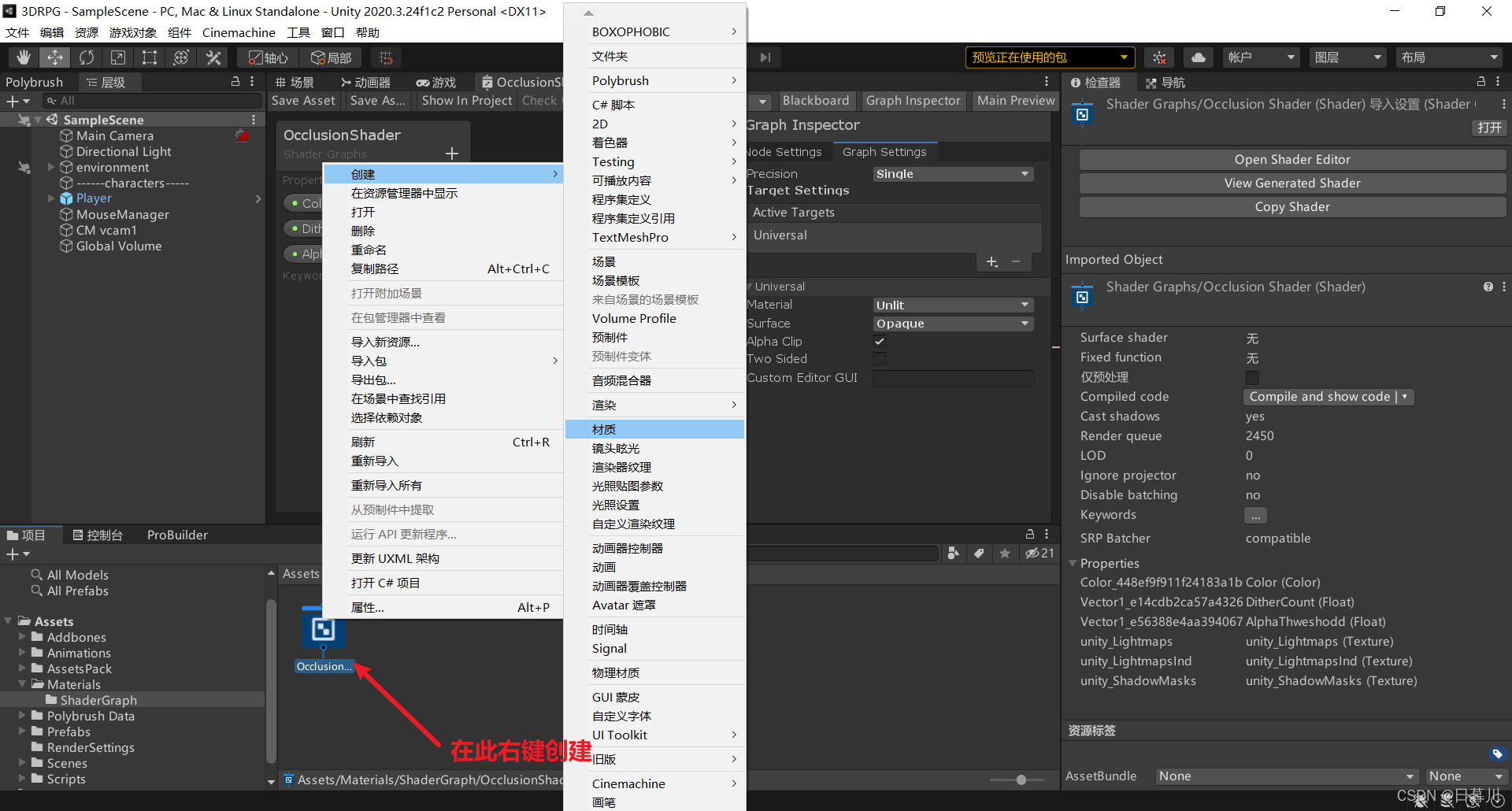Click the Open Shader Editor button
Screen dimensions: 1512x811
(1292, 160)
